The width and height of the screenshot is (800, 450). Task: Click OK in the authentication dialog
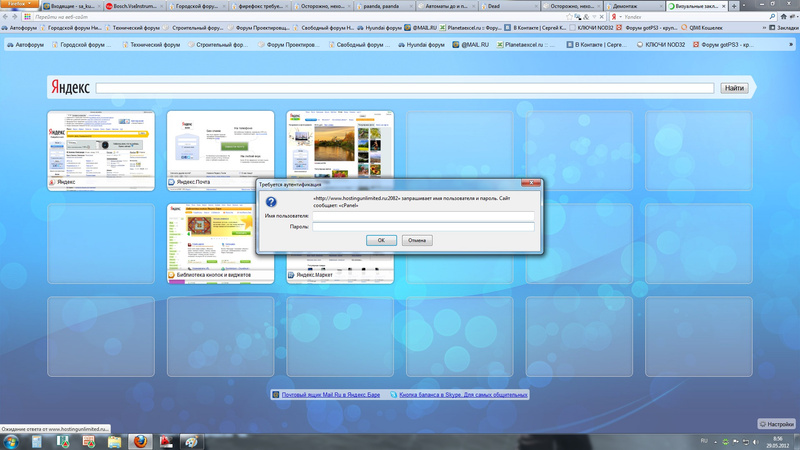pyautogui.click(x=381, y=240)
